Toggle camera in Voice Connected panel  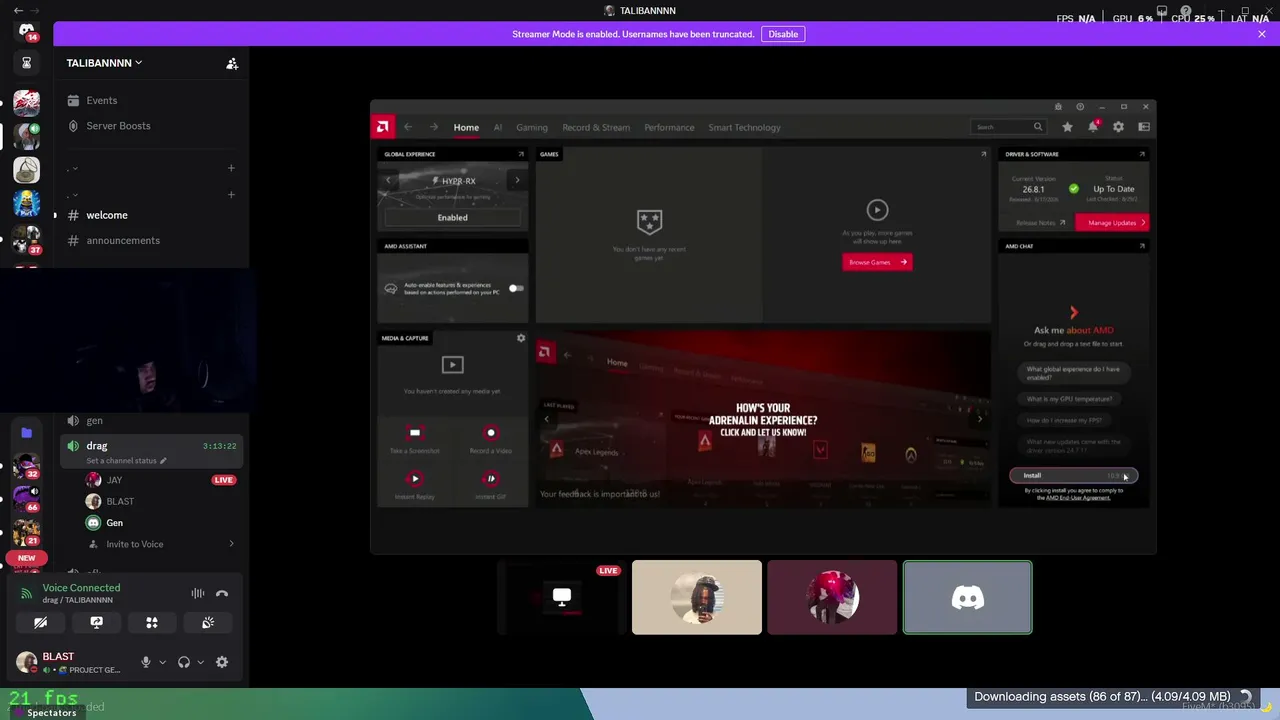coord(40,622)
